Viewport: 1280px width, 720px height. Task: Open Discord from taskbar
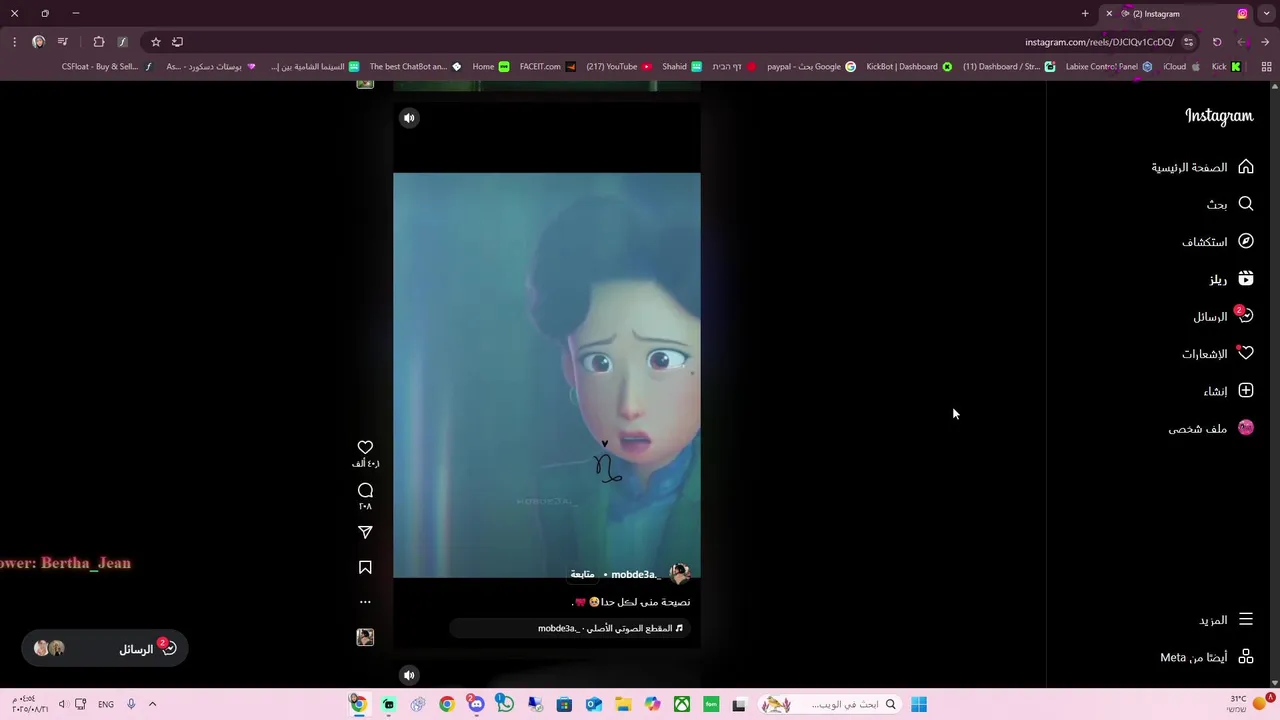476,704
